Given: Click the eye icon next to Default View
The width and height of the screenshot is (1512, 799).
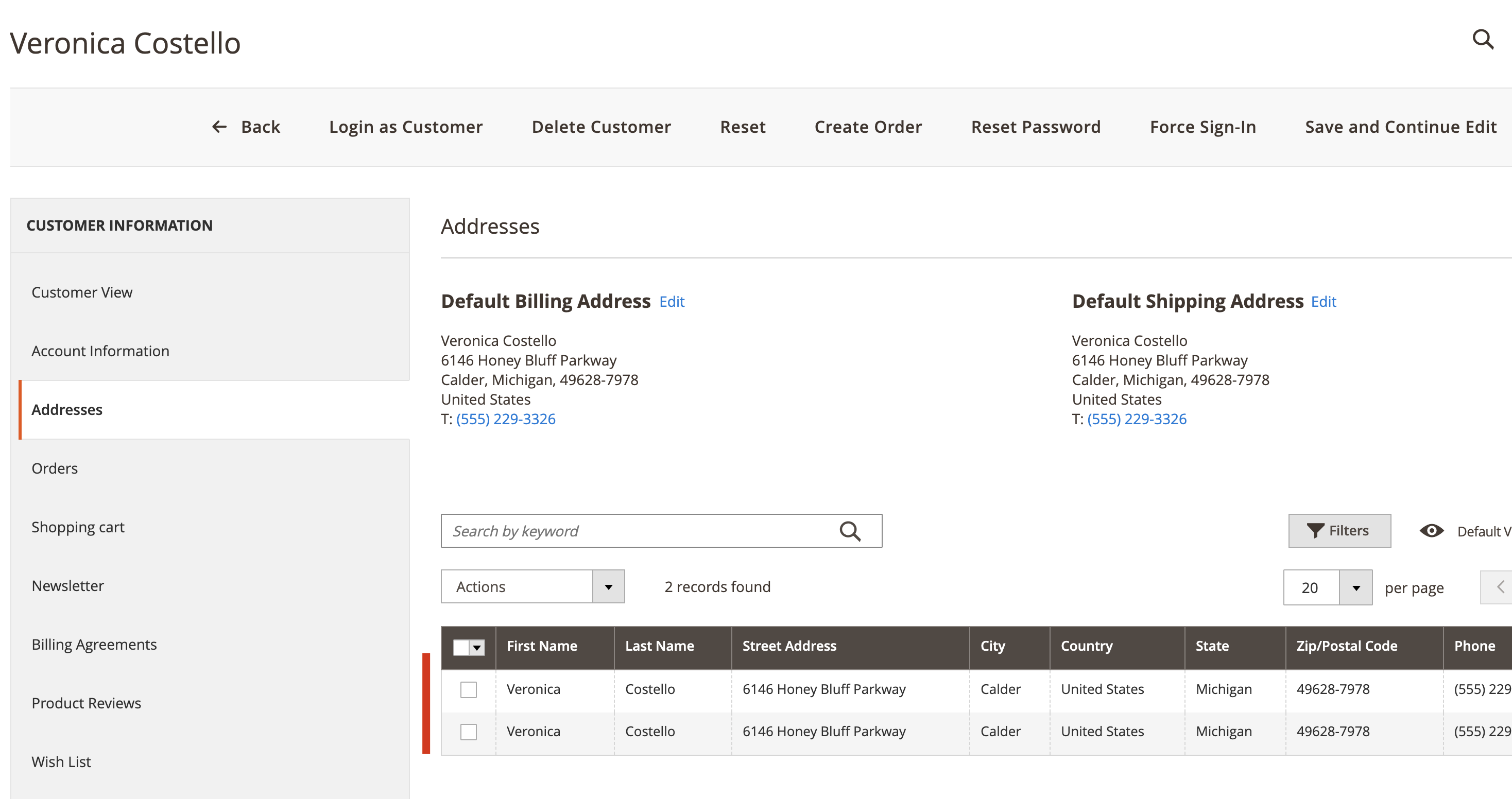Looking at the screenshot, I should pyautogui.click(x=1432, y=530).
